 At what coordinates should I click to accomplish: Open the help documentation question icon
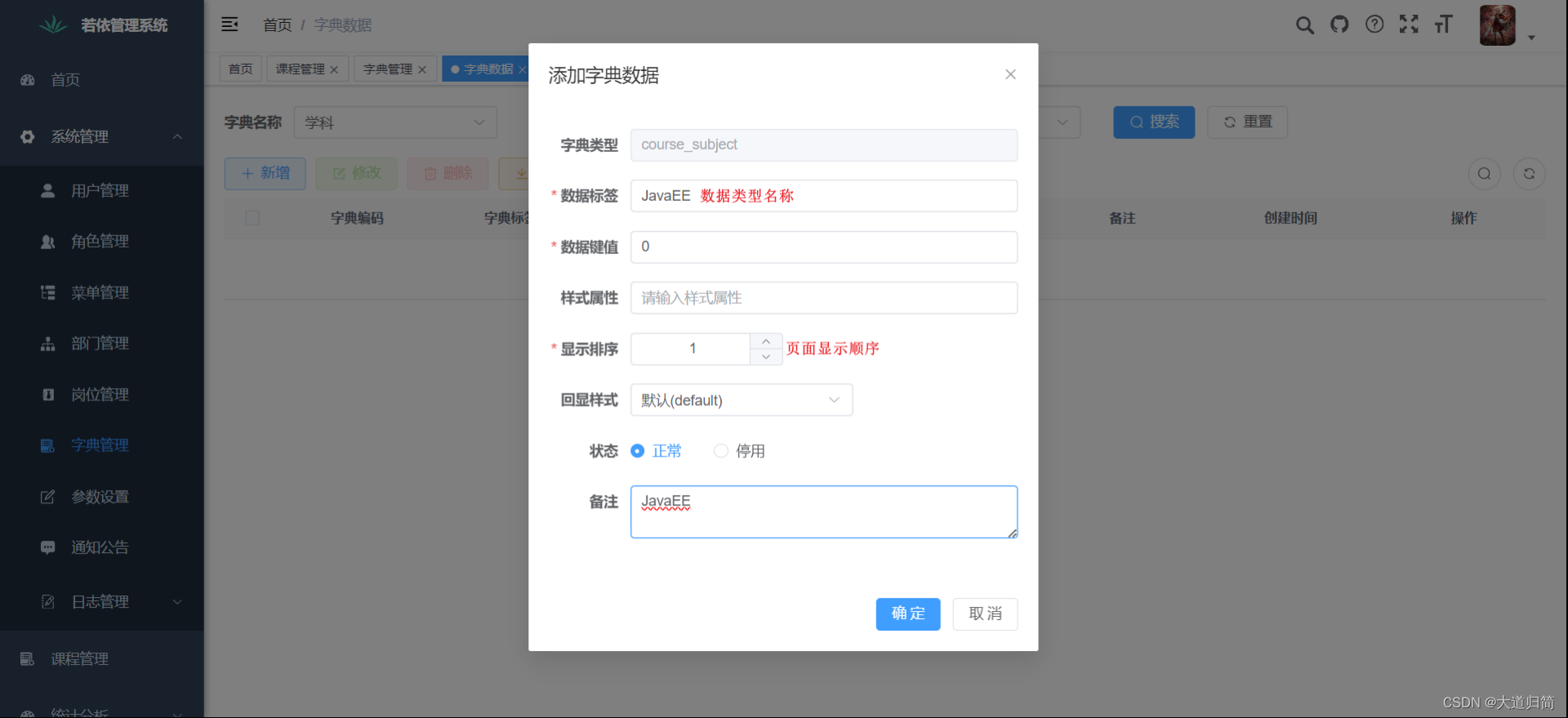tap(1374, 25)
